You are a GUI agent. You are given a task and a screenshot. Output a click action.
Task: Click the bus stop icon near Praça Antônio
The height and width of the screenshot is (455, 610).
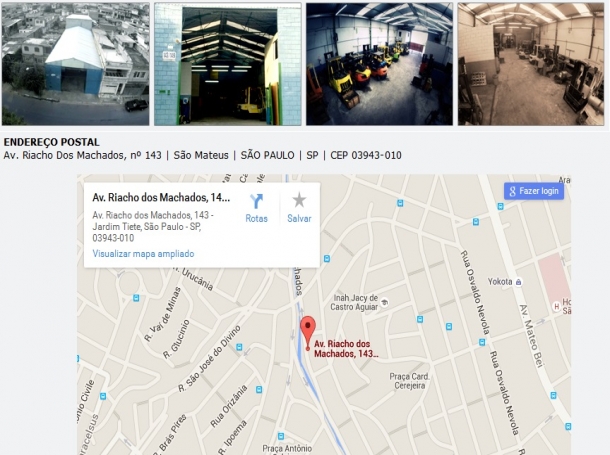pyautogui.click(x=281, y=436)
